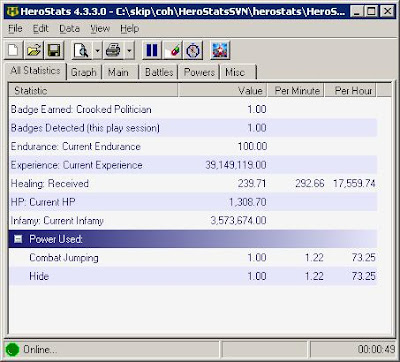Close the HeroStats window
The height and width of the screenshot is (362, 400).
point(387,12)
